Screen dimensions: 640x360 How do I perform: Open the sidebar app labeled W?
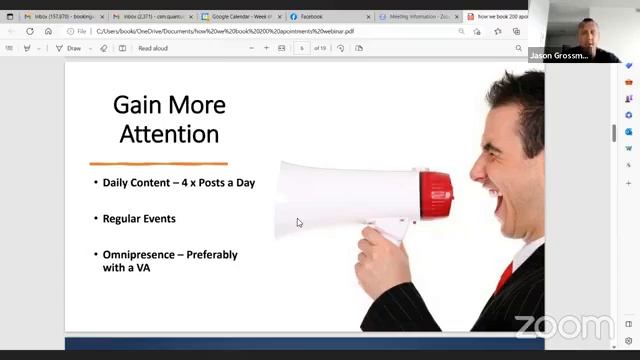pyautogui.click(x=629, y=148)
